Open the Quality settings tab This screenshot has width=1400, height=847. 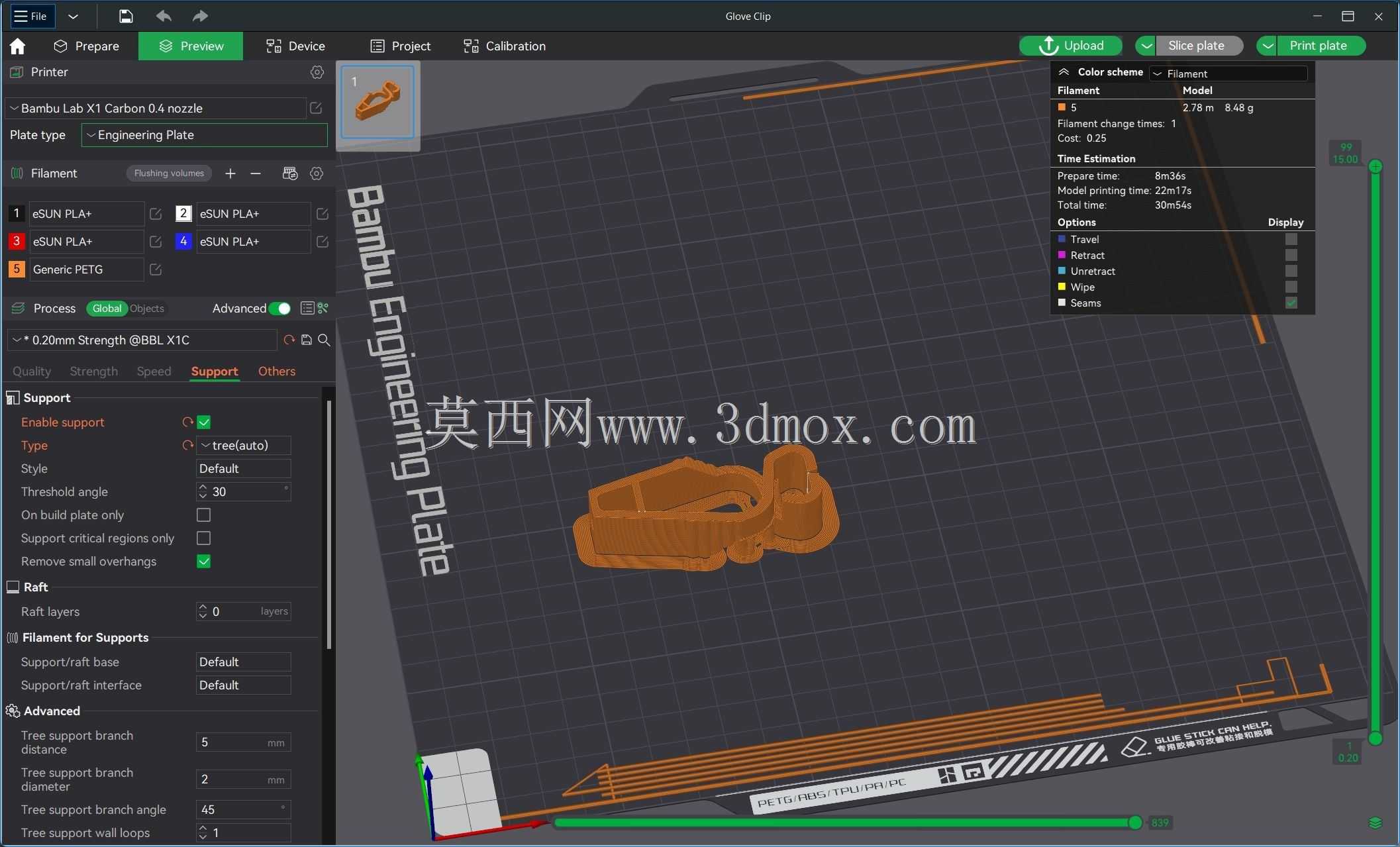(x=32, y=371)
